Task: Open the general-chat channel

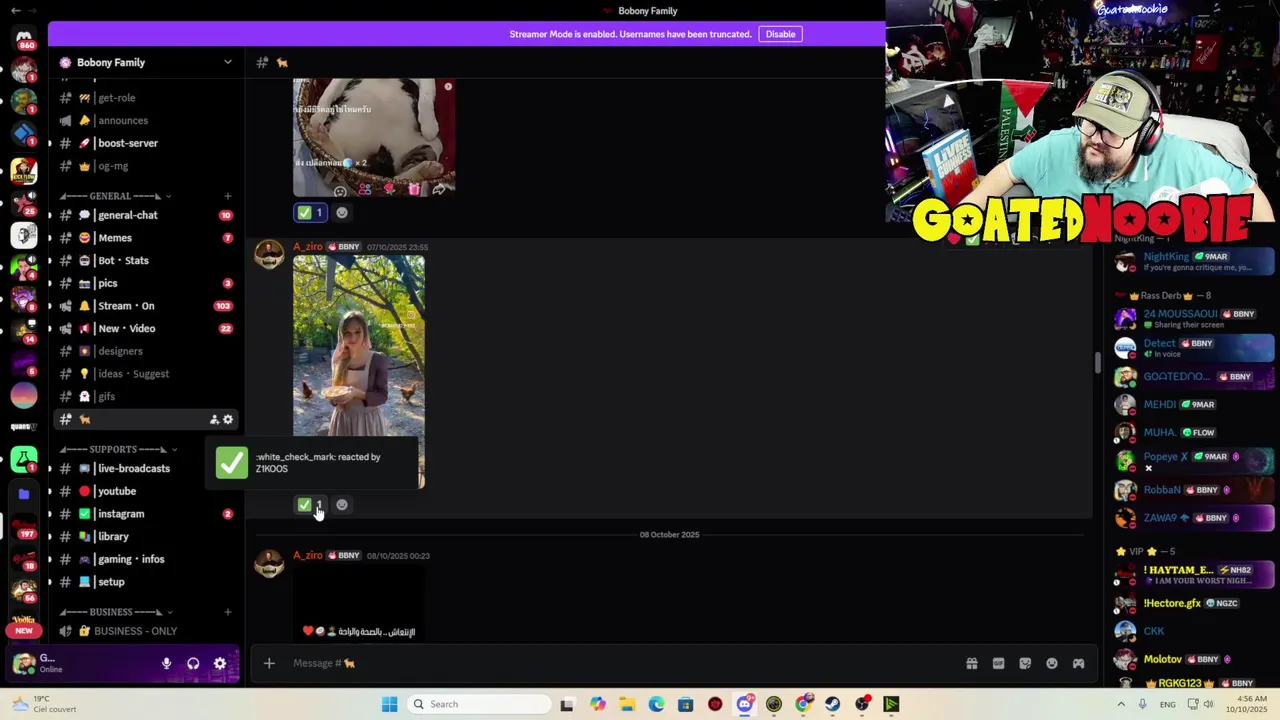Action: [x=146, y=215]
